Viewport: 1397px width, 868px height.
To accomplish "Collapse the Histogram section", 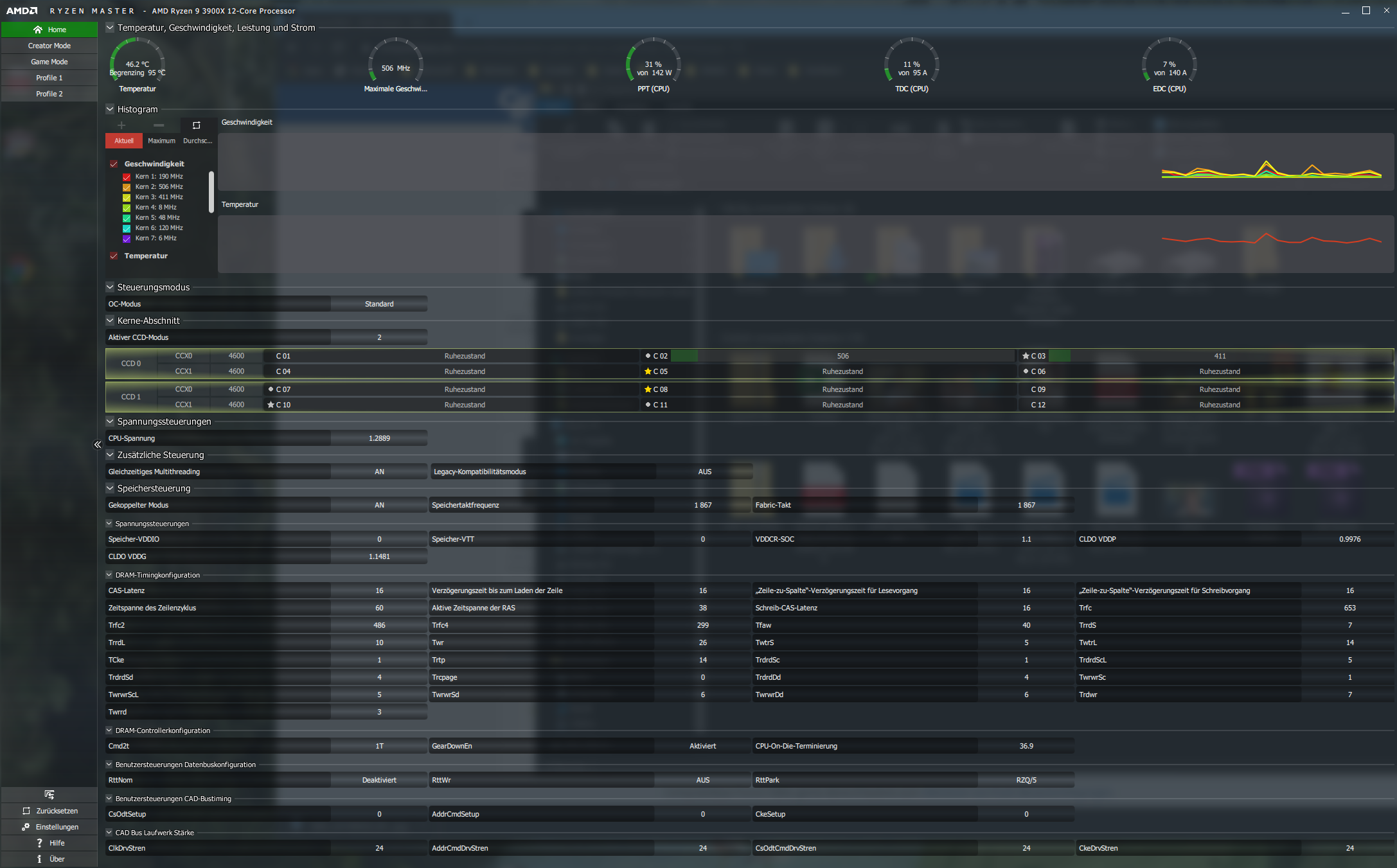I will click(x=110, y=109).
